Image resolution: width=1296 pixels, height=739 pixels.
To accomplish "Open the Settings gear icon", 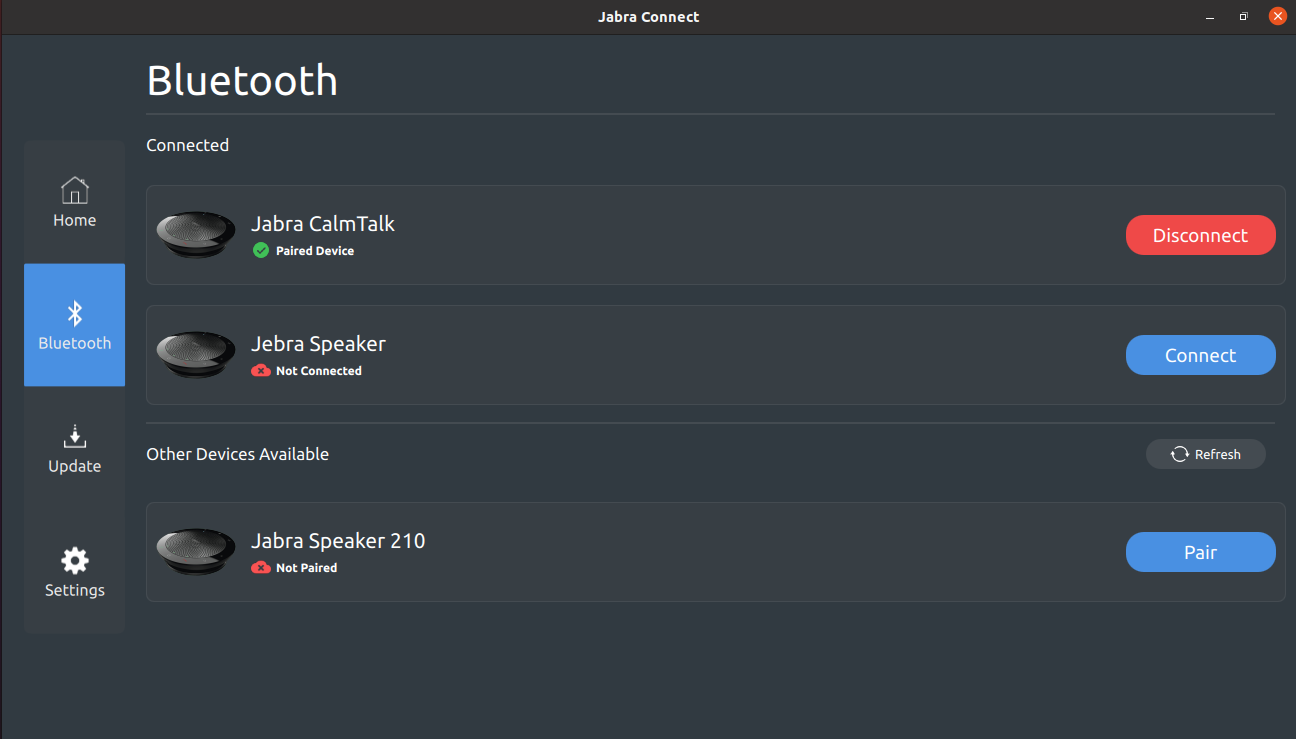I will (x=74, y=560).
